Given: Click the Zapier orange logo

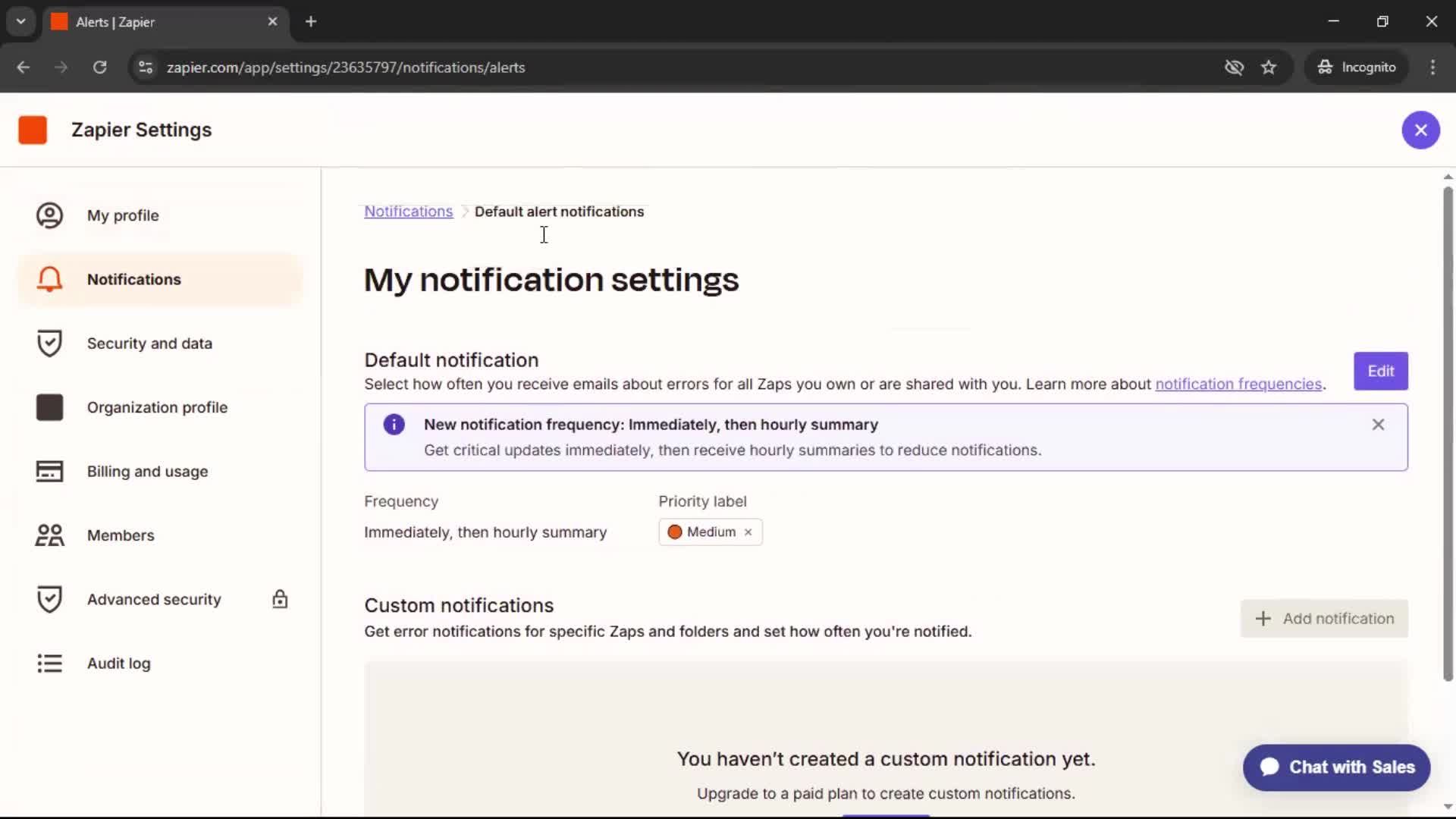Looking at the screenshot, I should 33,130.
